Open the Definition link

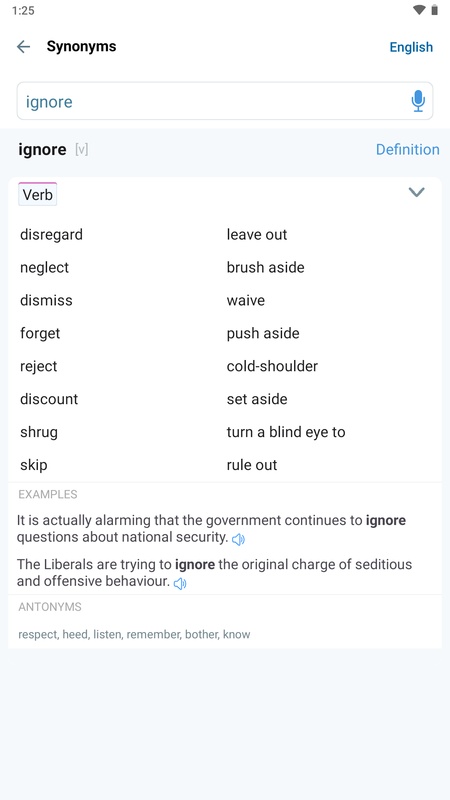coord(408,149)
